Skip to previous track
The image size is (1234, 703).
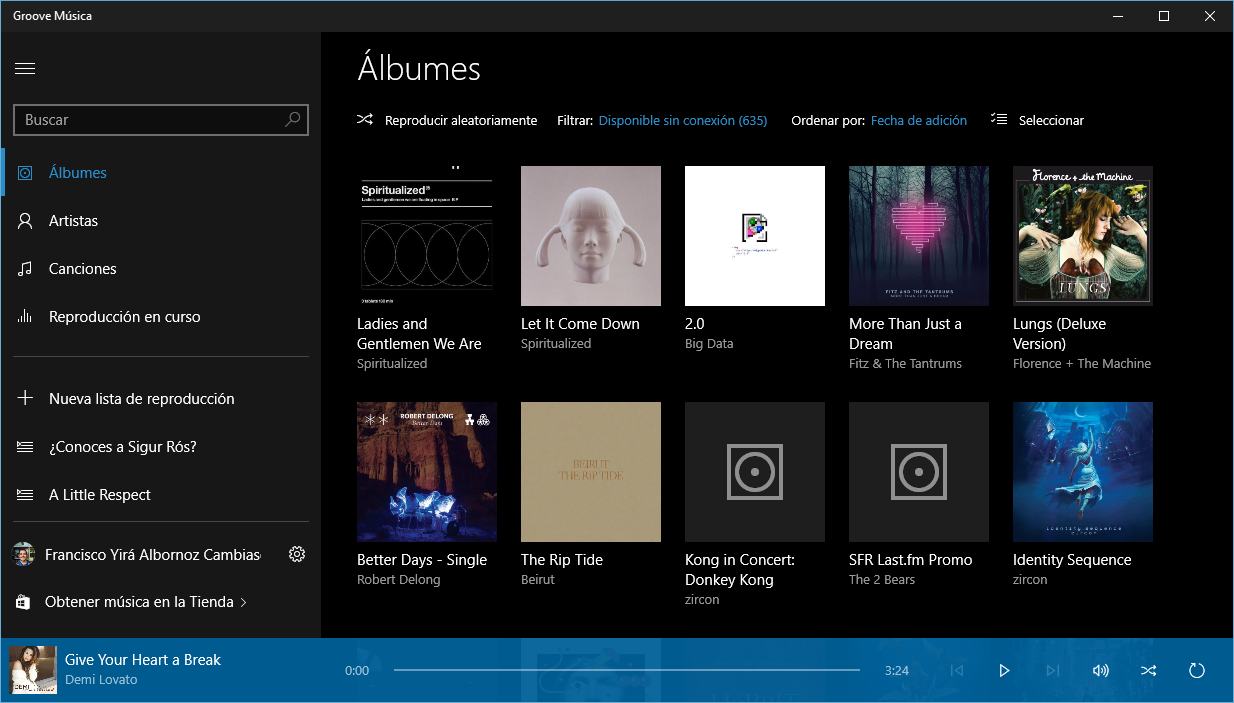pos(956,670)
